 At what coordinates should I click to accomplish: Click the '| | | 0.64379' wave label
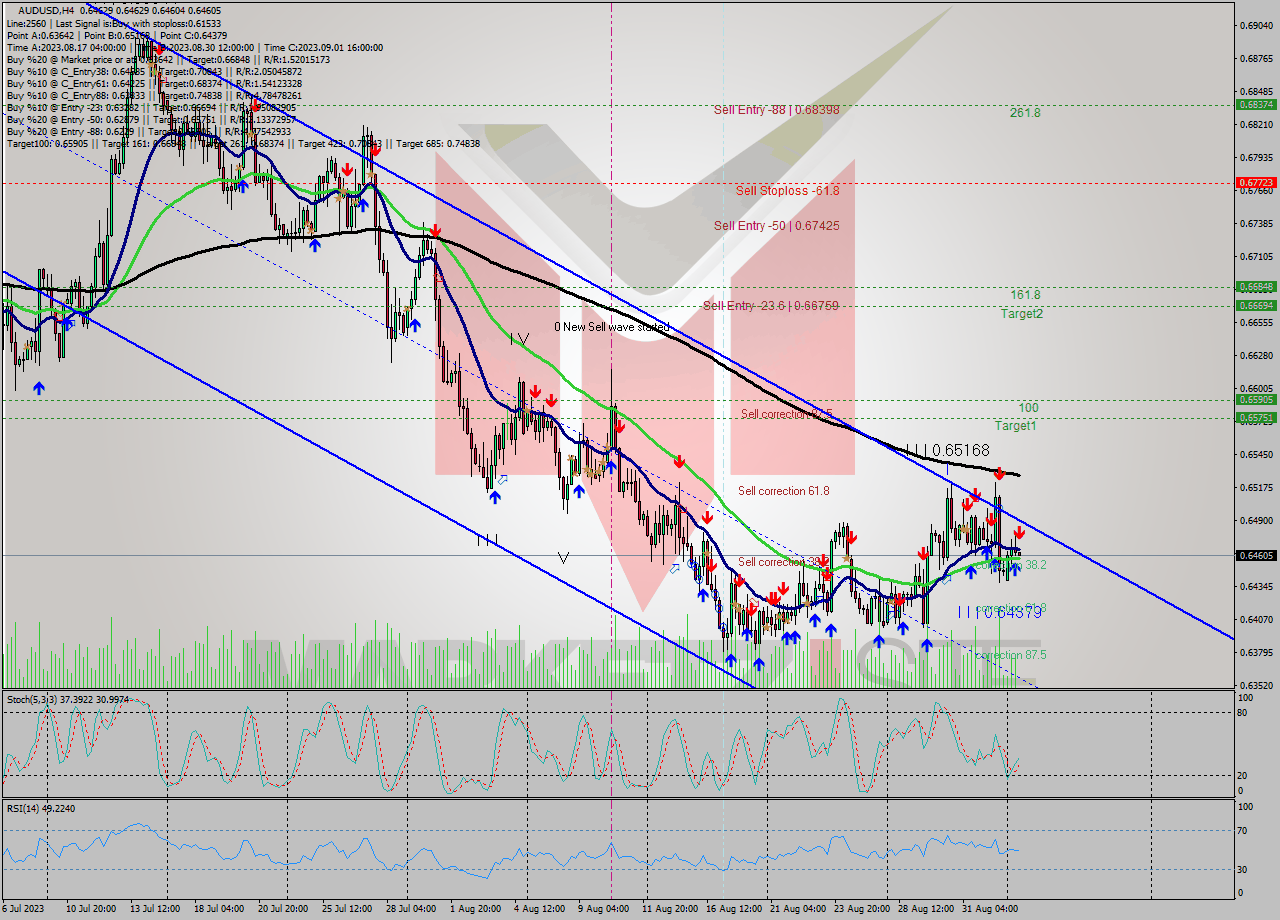coord(1000,612)
